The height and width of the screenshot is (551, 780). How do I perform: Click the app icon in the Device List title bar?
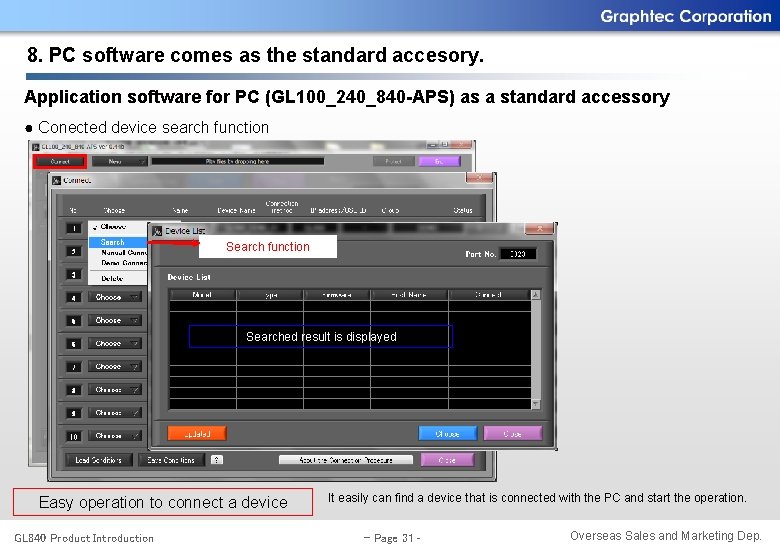158,231
